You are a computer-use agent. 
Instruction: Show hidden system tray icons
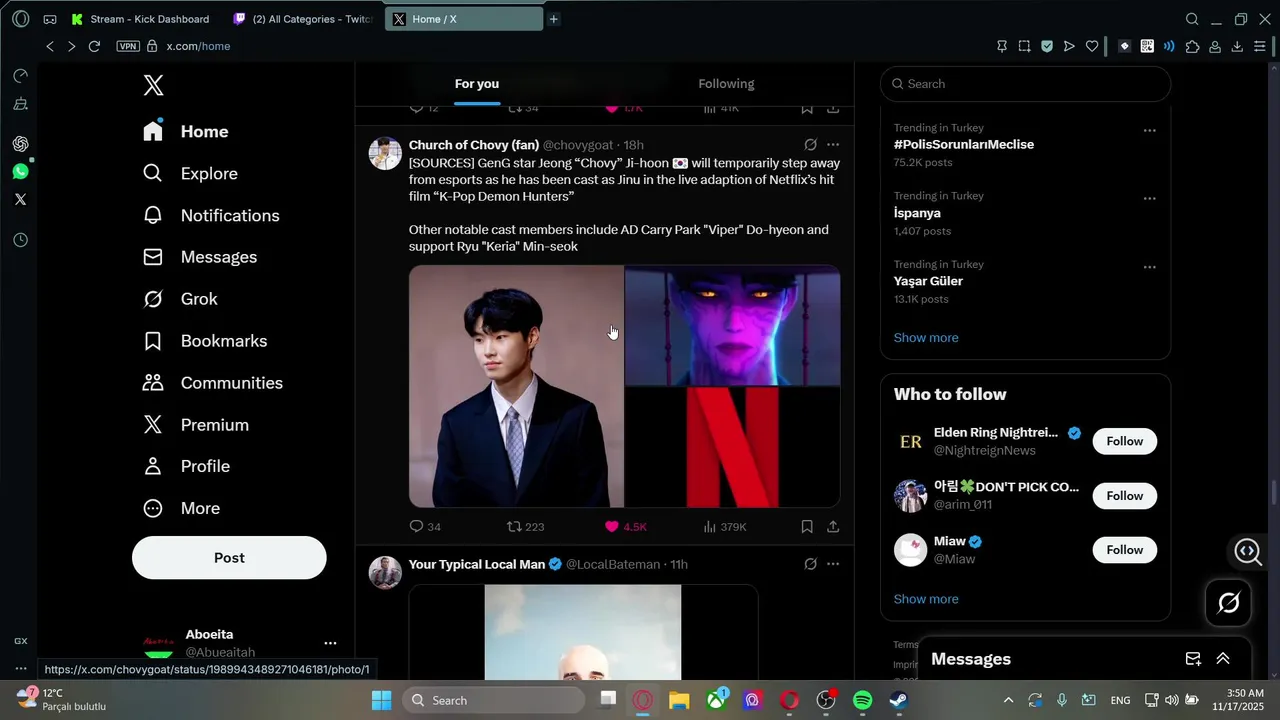(x=1008, y=700)
